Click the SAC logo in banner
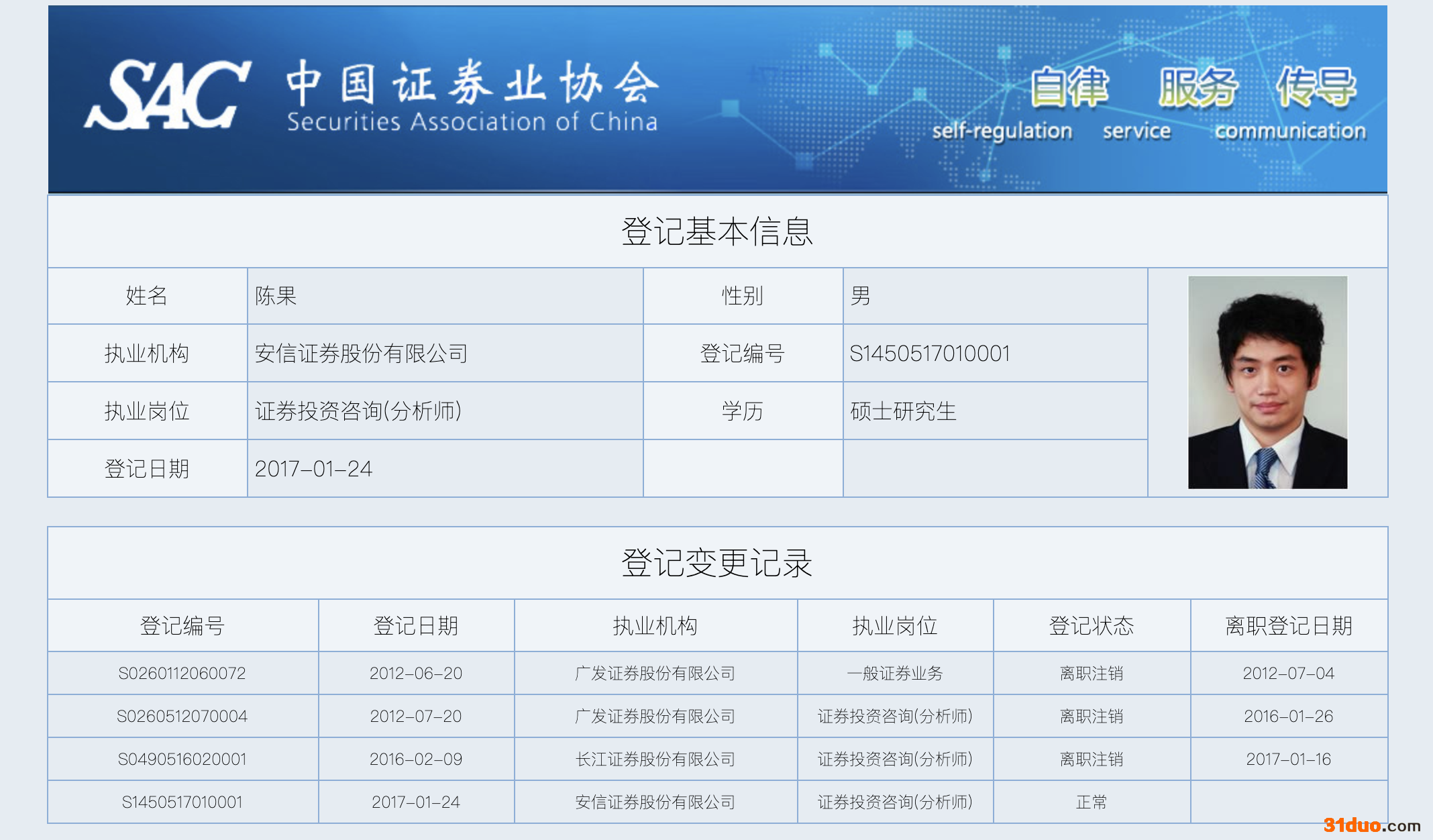The width and height of the screenshot is (1433, 840). point(168,95)
